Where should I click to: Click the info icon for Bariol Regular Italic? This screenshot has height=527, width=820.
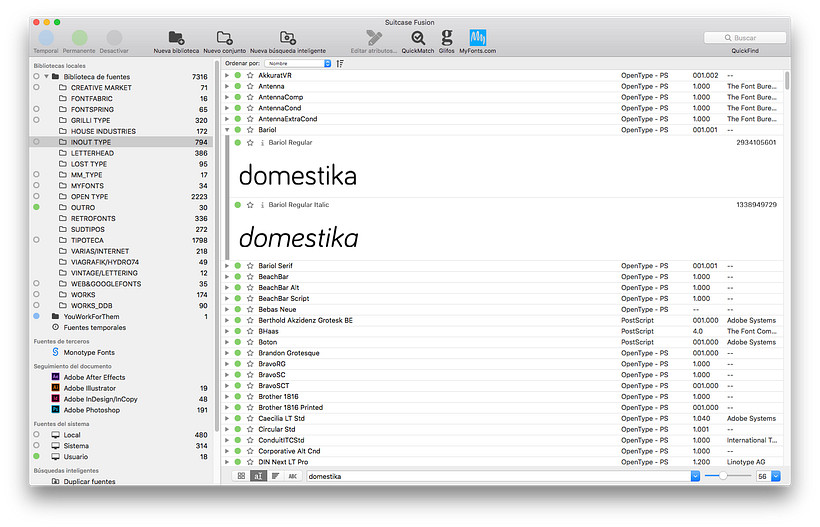tap(262, 205)
